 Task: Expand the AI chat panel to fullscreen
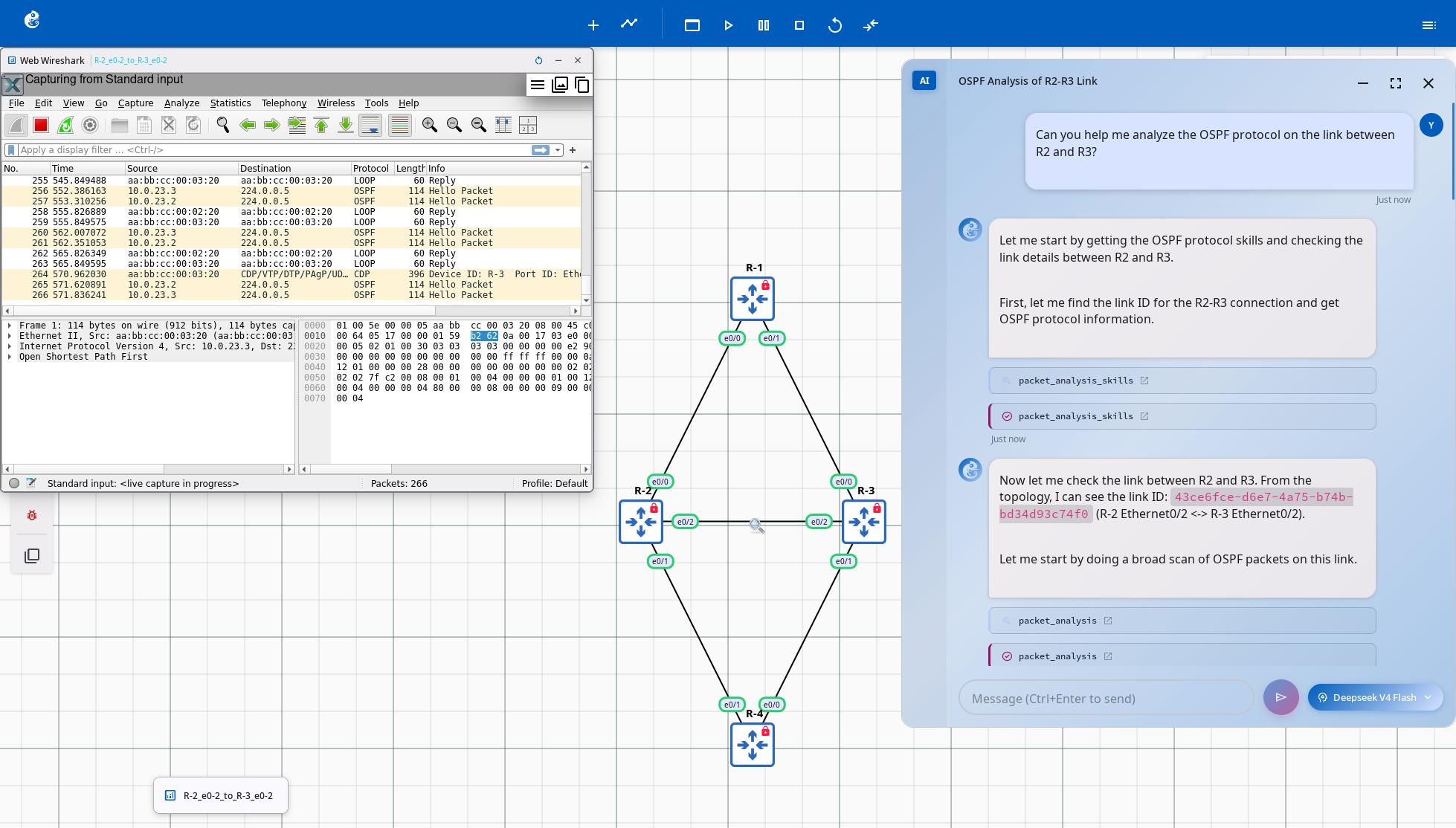click(x=1396, y=83)
